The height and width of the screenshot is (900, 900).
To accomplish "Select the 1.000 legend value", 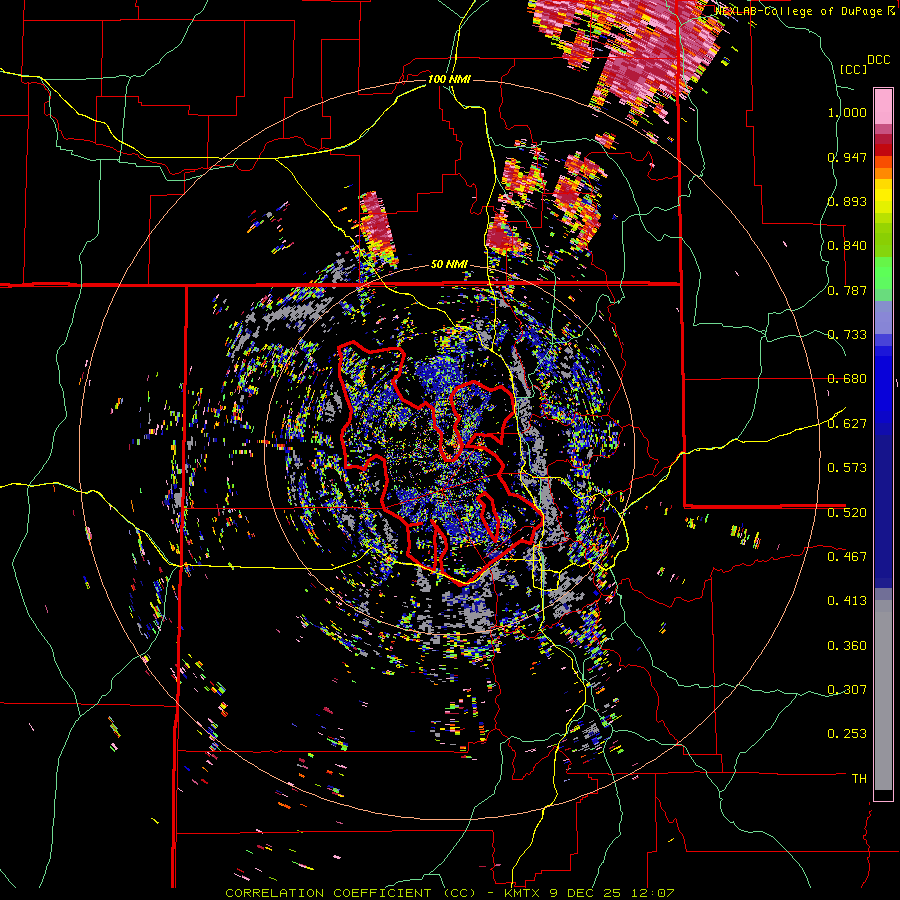I will point(847,112).
